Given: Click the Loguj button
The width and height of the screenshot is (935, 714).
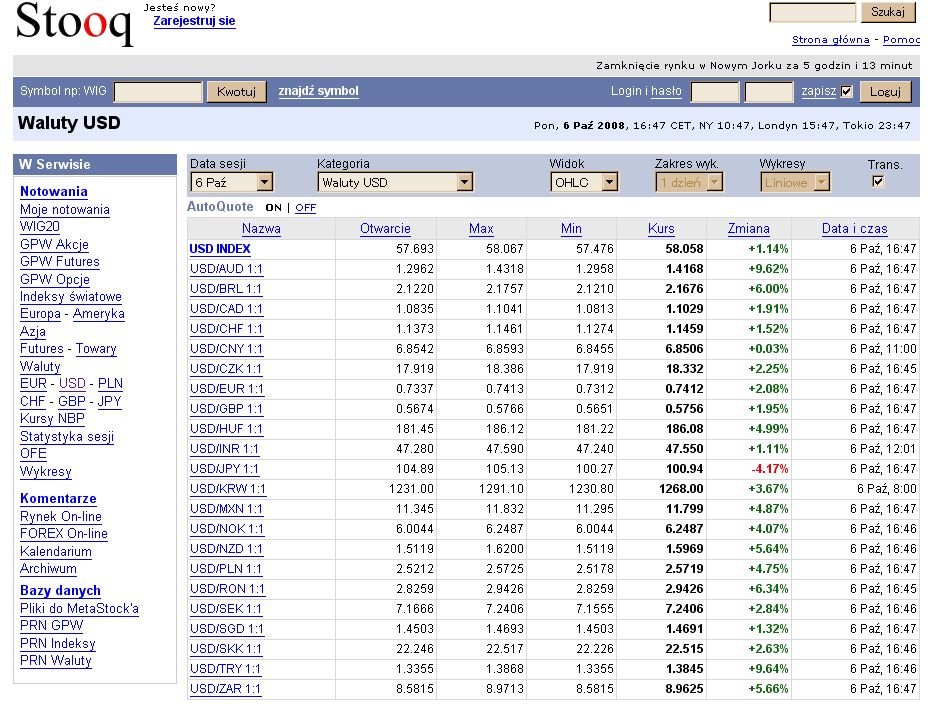Looking at the screenshot, I should coord(886,92).
